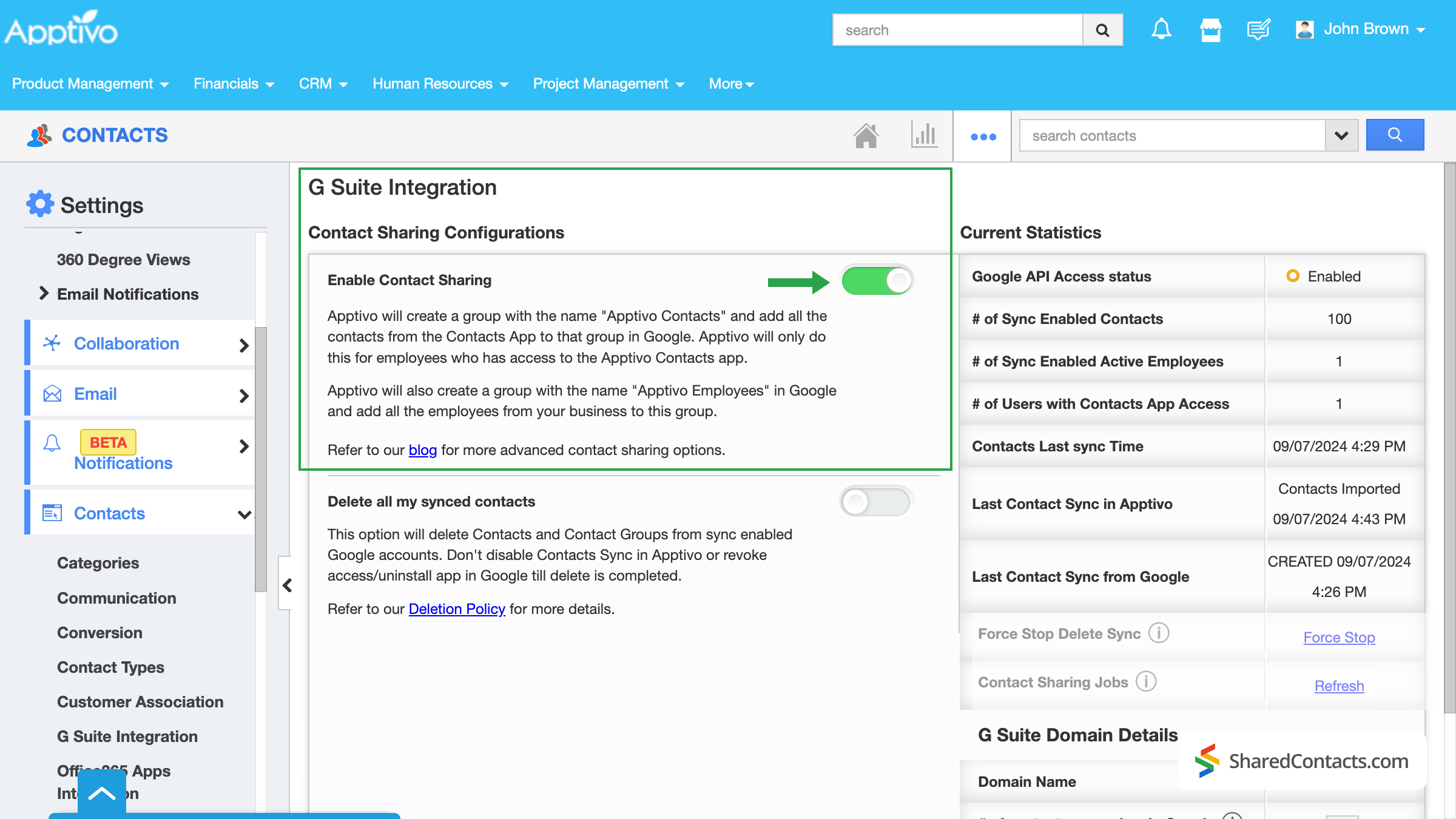Open the Product Management dropdown menu
The width and height of the screenshot is (1456, 819).
click(90, 84)
